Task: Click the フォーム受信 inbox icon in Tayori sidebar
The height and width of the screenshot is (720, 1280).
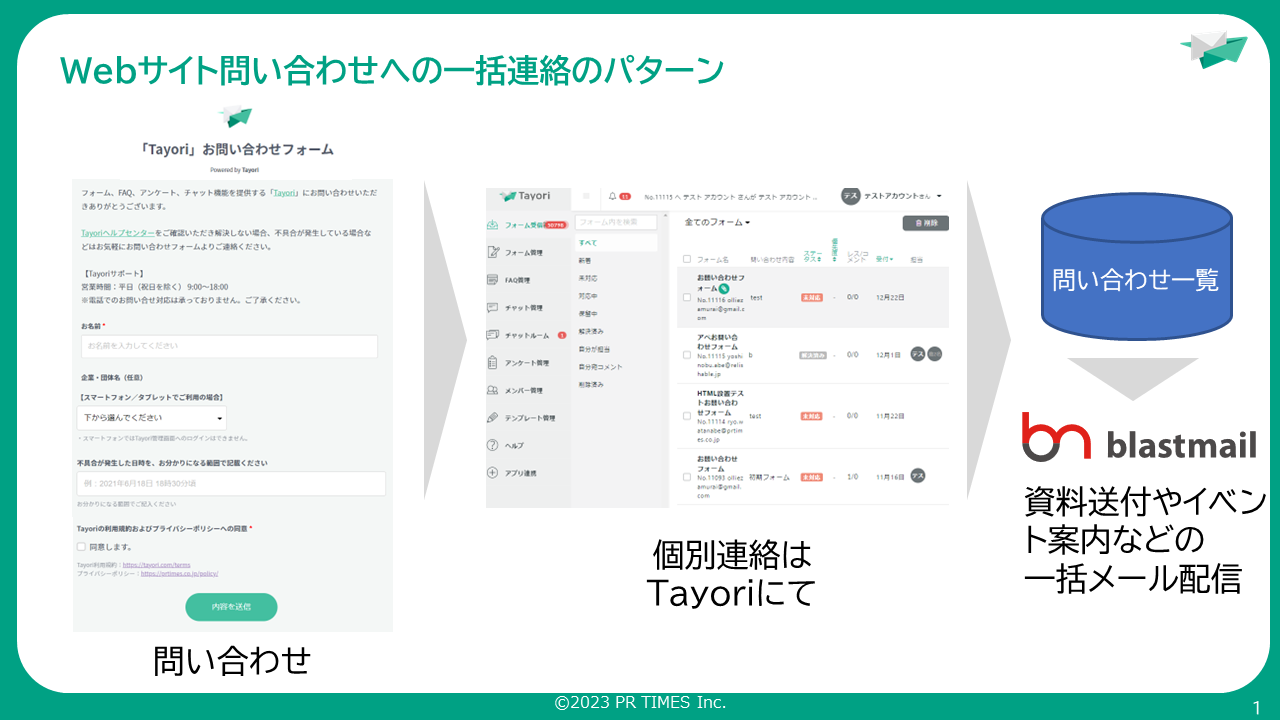Action: pyautogui.click(x=492, y=225)
